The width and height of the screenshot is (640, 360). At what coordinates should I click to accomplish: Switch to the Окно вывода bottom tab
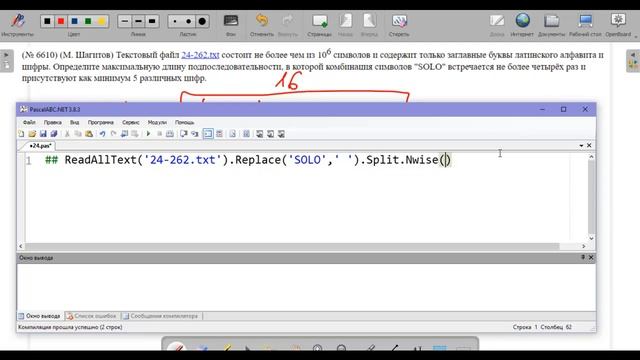(x=40, y=316)
